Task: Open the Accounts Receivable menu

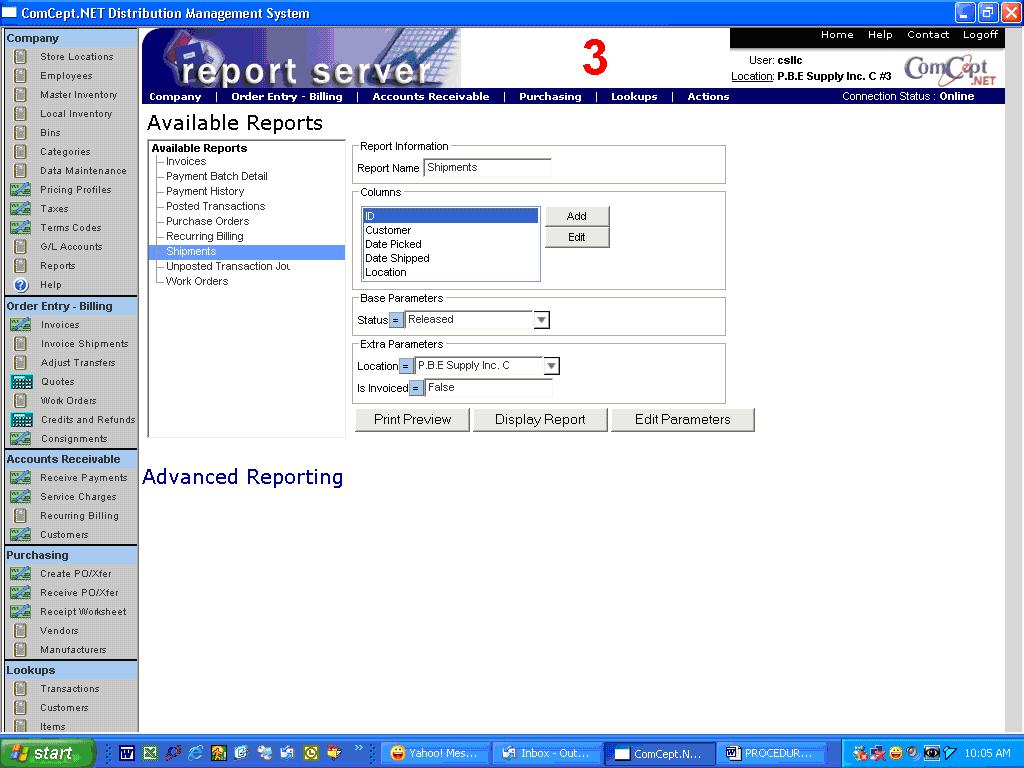Action: click(x=431, y=97)
